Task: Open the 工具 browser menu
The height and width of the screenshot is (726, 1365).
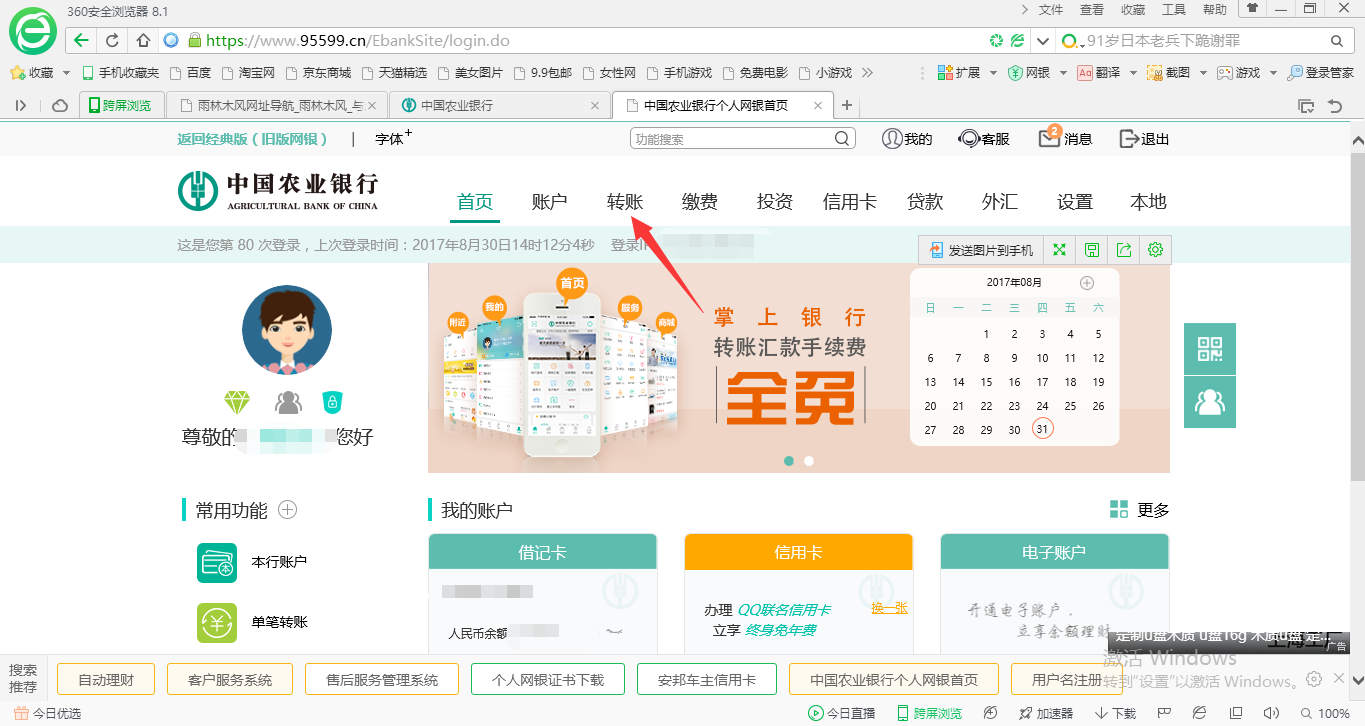Action: 1174,10
